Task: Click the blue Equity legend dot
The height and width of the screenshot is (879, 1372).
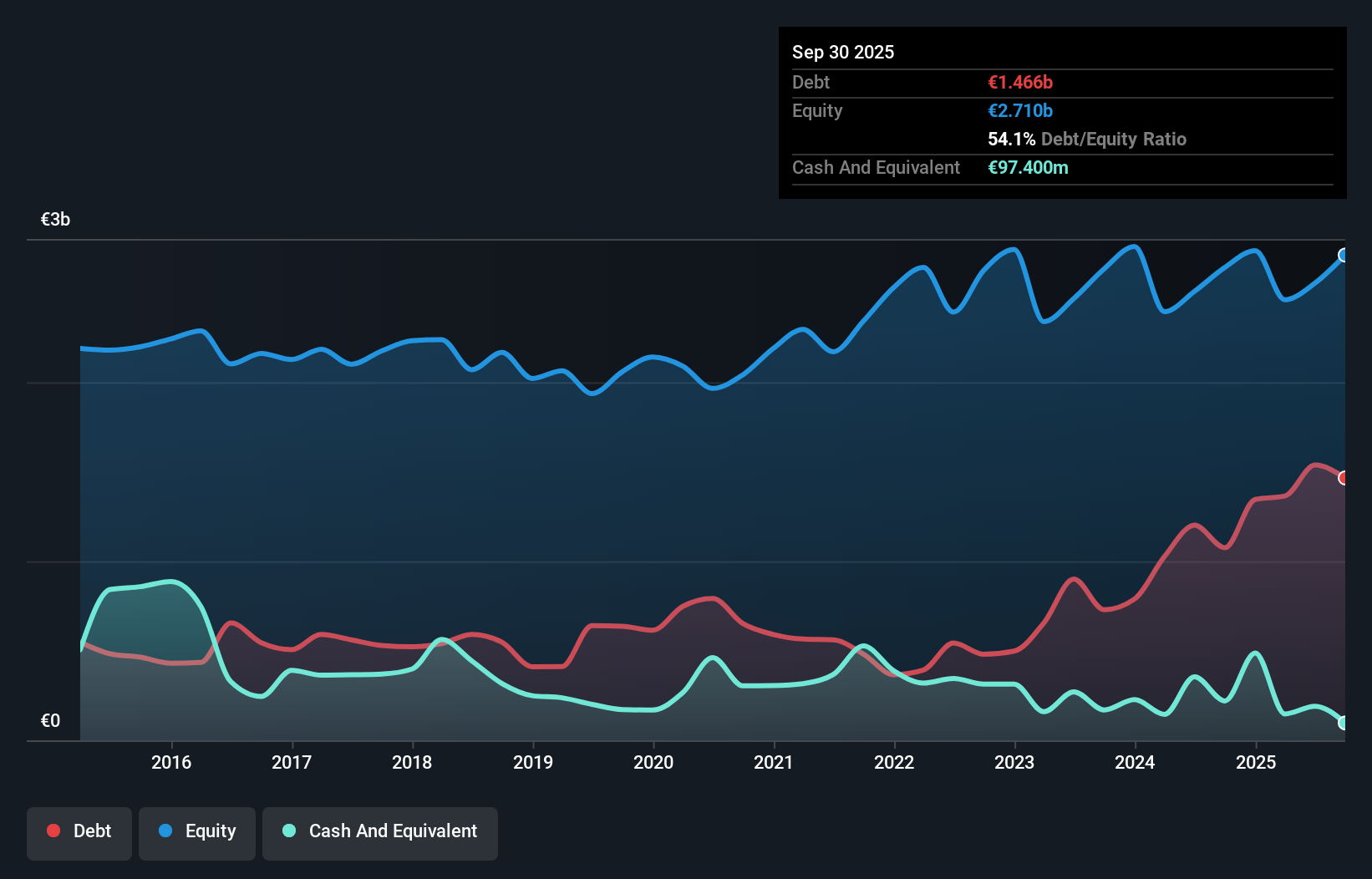Action: (165, 831)
